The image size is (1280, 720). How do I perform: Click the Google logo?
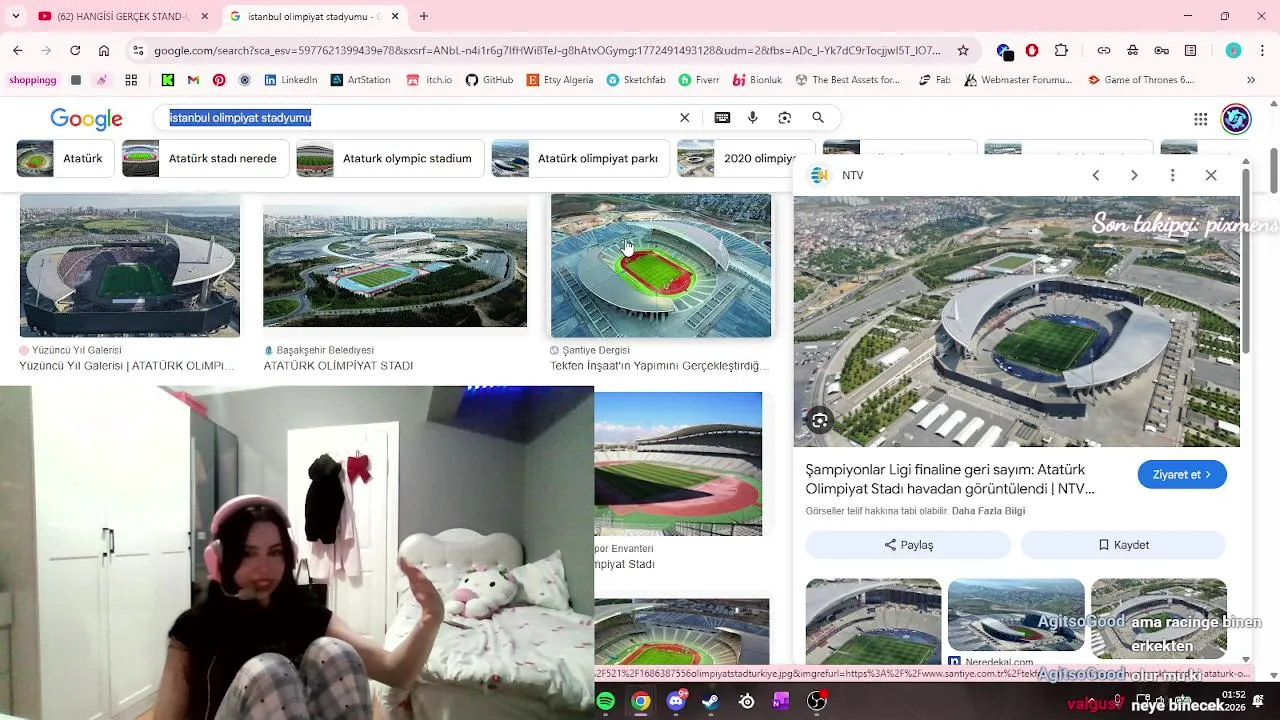point(86,119)
